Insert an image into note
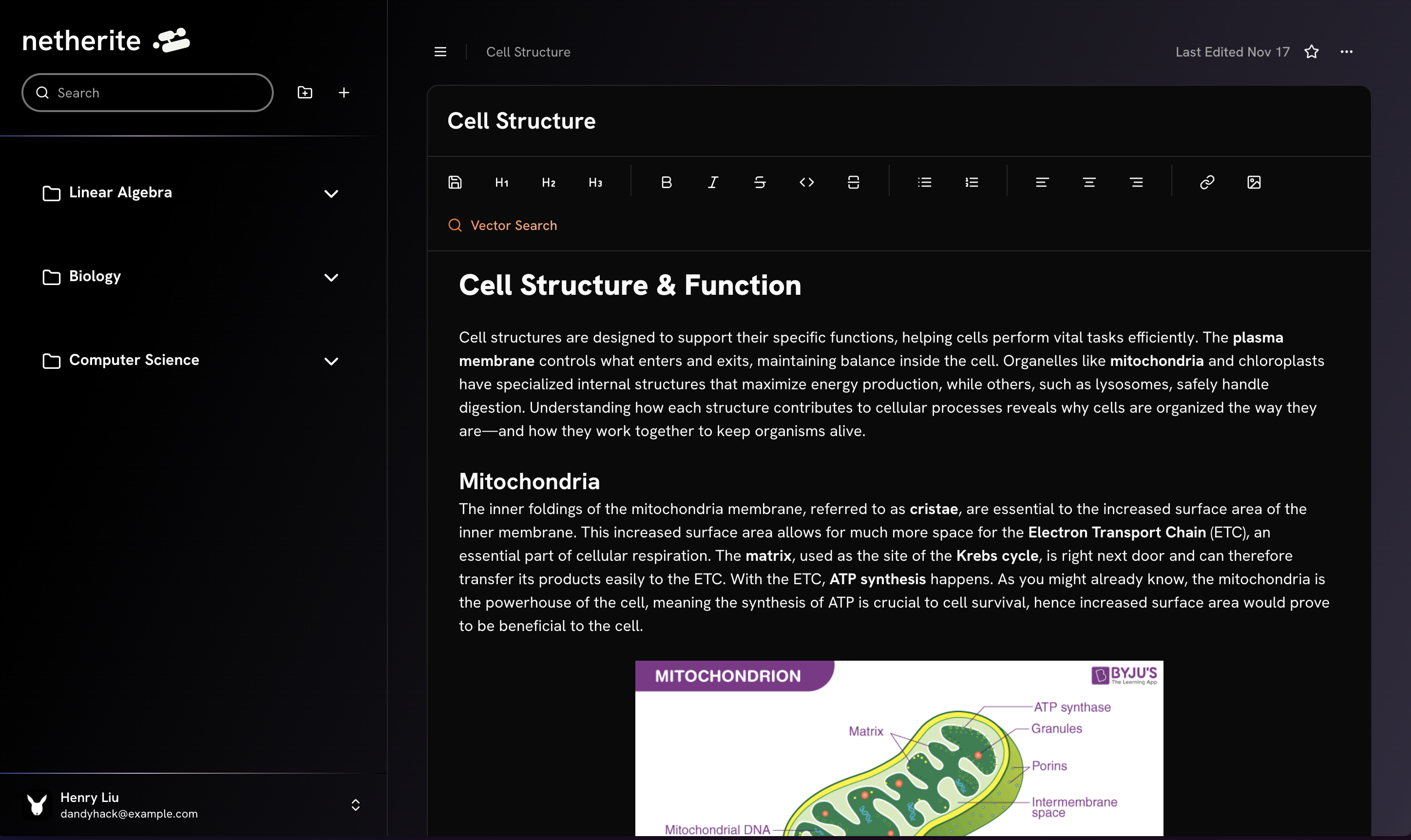The width and height of the screenshot is (1411, 840). [1254, 182]
